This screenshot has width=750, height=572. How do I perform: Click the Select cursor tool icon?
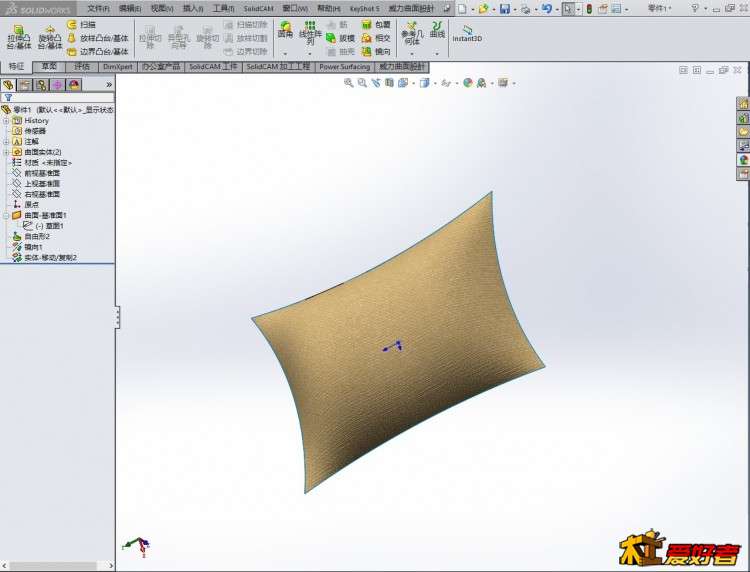(x=568, y=9)
